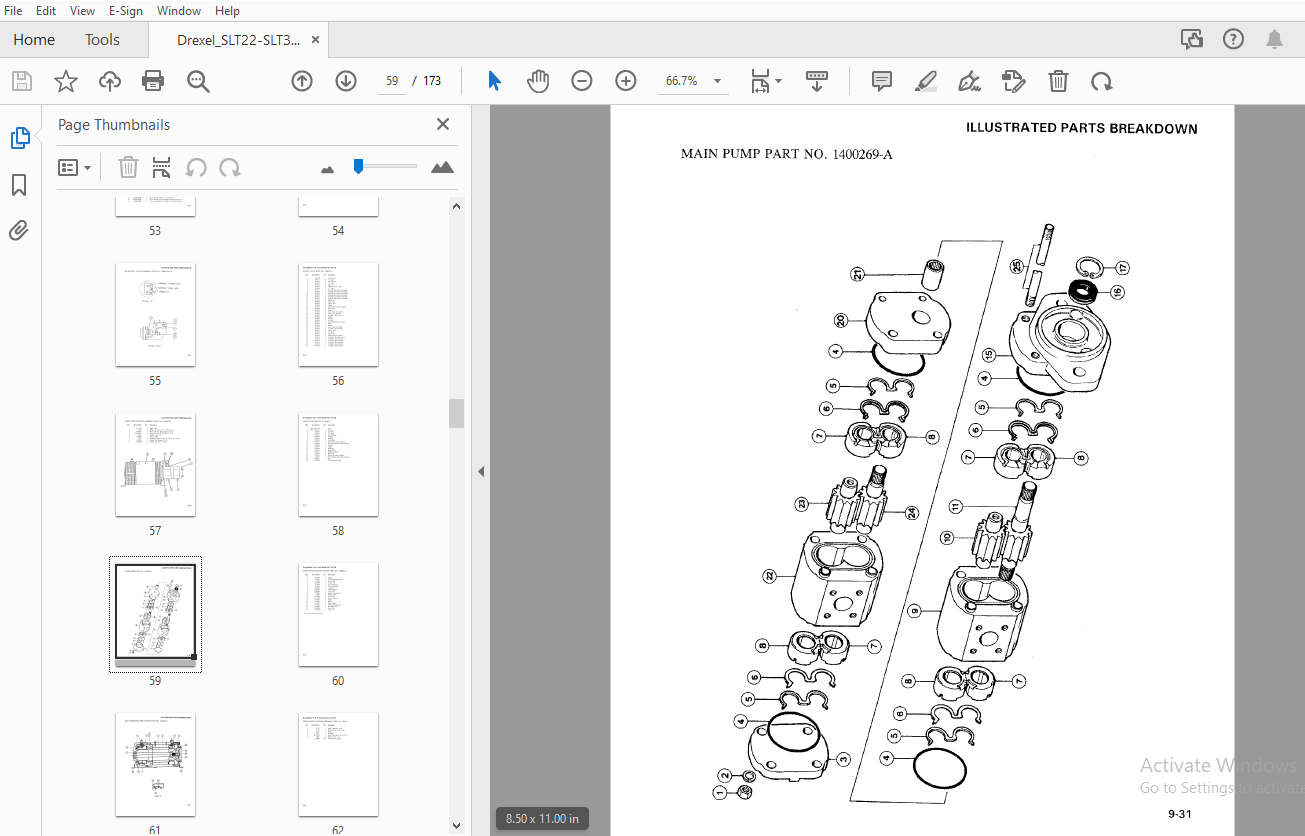Select page 56 thumbnail
The height and width of the screenshot is (836, 1305).
338,315
